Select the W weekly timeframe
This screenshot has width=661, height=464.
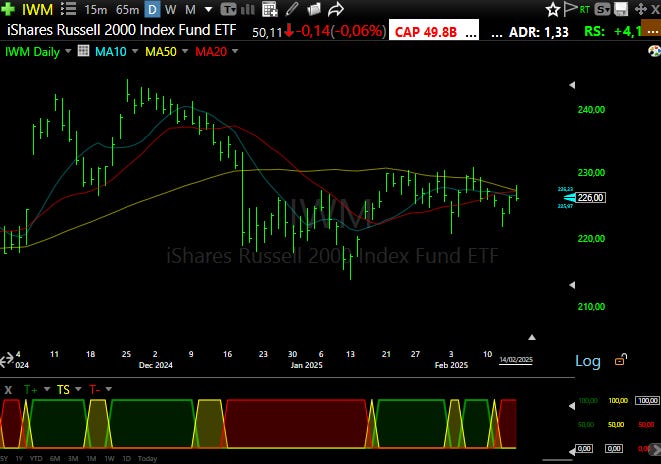click(170, 9)
